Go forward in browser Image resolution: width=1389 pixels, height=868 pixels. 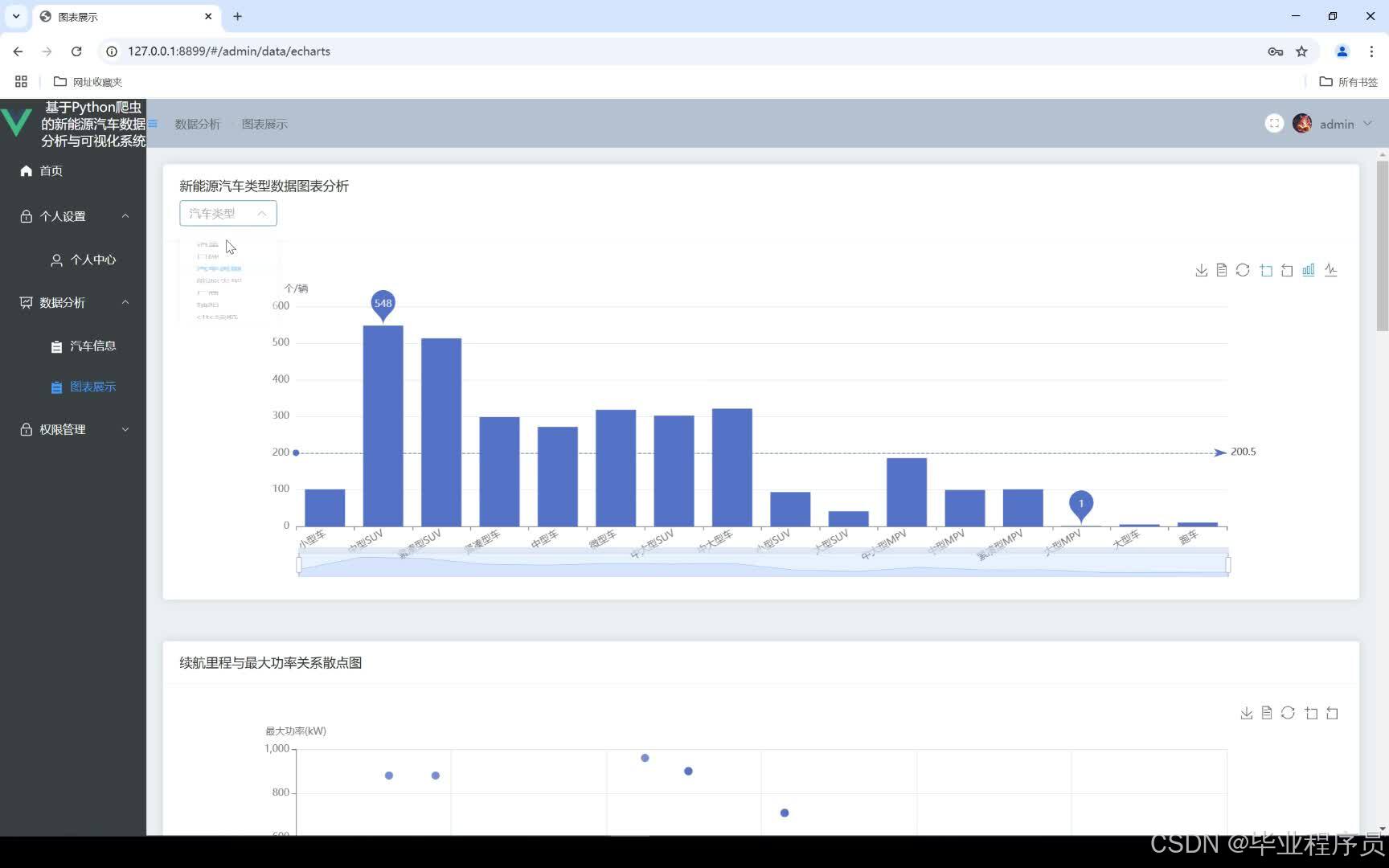(47, 51)
